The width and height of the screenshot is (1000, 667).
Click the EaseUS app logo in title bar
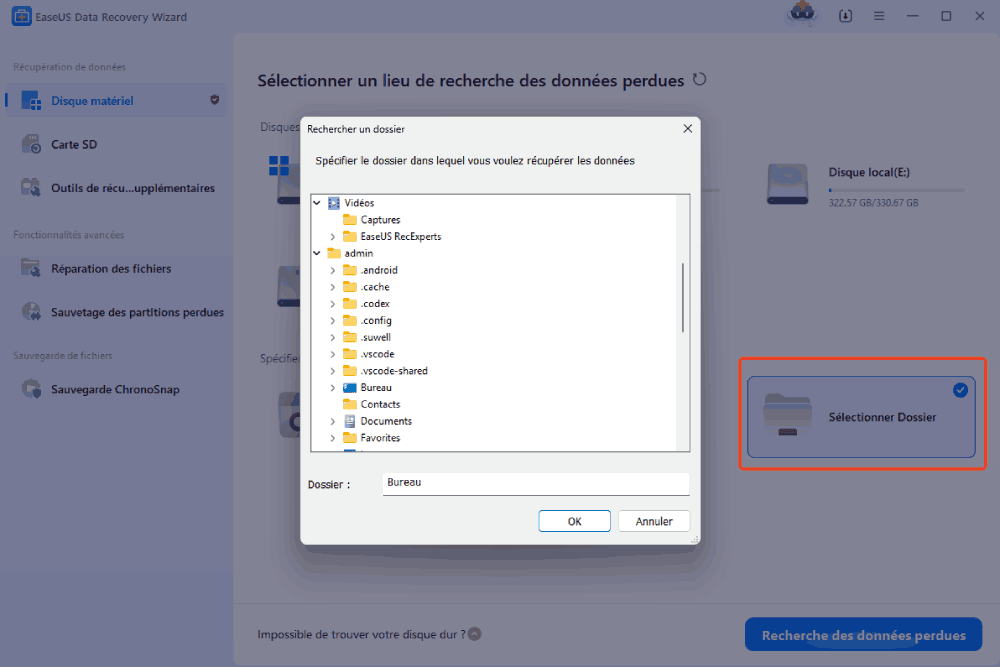tap(21, 17)
